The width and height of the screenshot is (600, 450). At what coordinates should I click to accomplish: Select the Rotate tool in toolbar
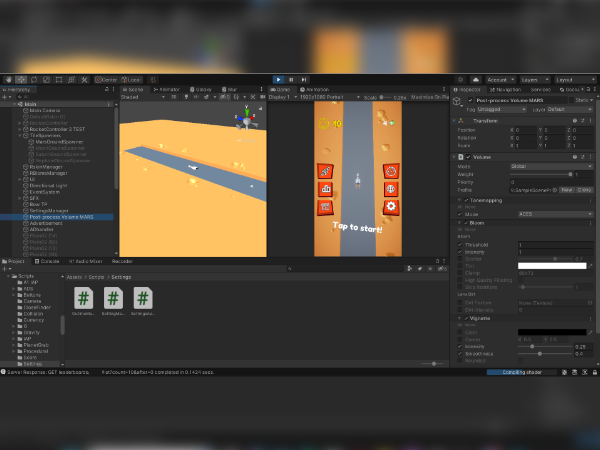(x=34, y=80)
